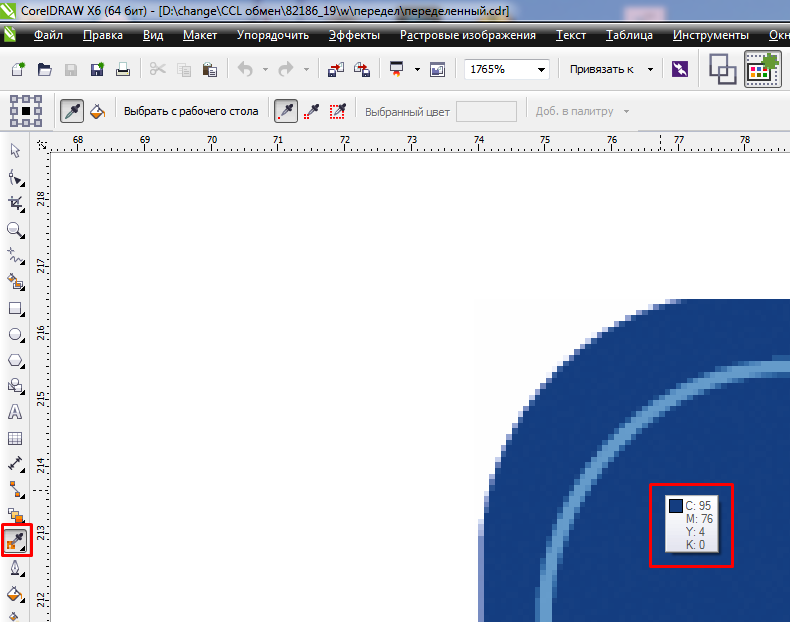
Task: Select the Polygon tool
Action: click(x=16, y=361)
